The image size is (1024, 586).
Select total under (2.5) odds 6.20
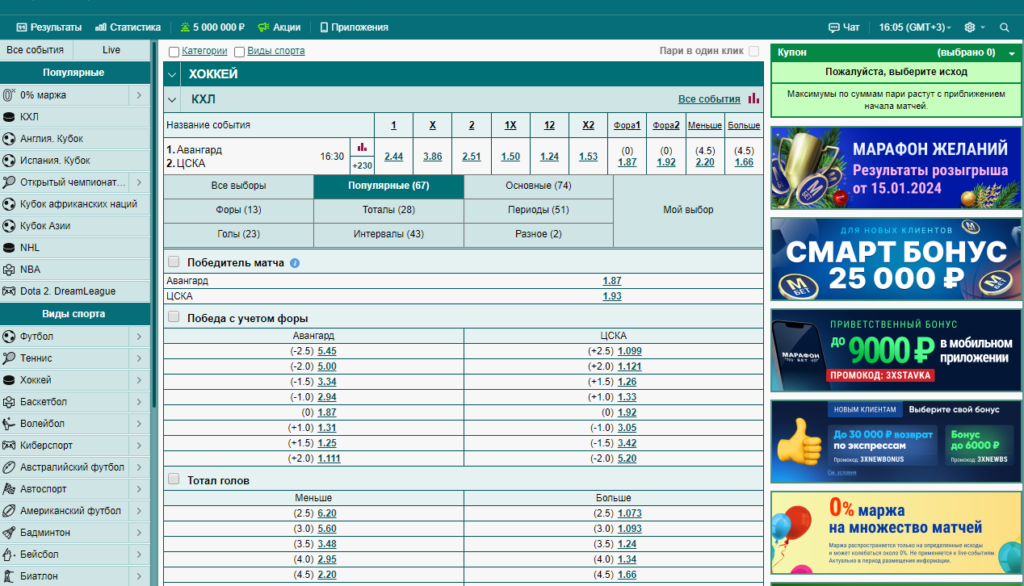pyautogui.click(x=327, y=513)
